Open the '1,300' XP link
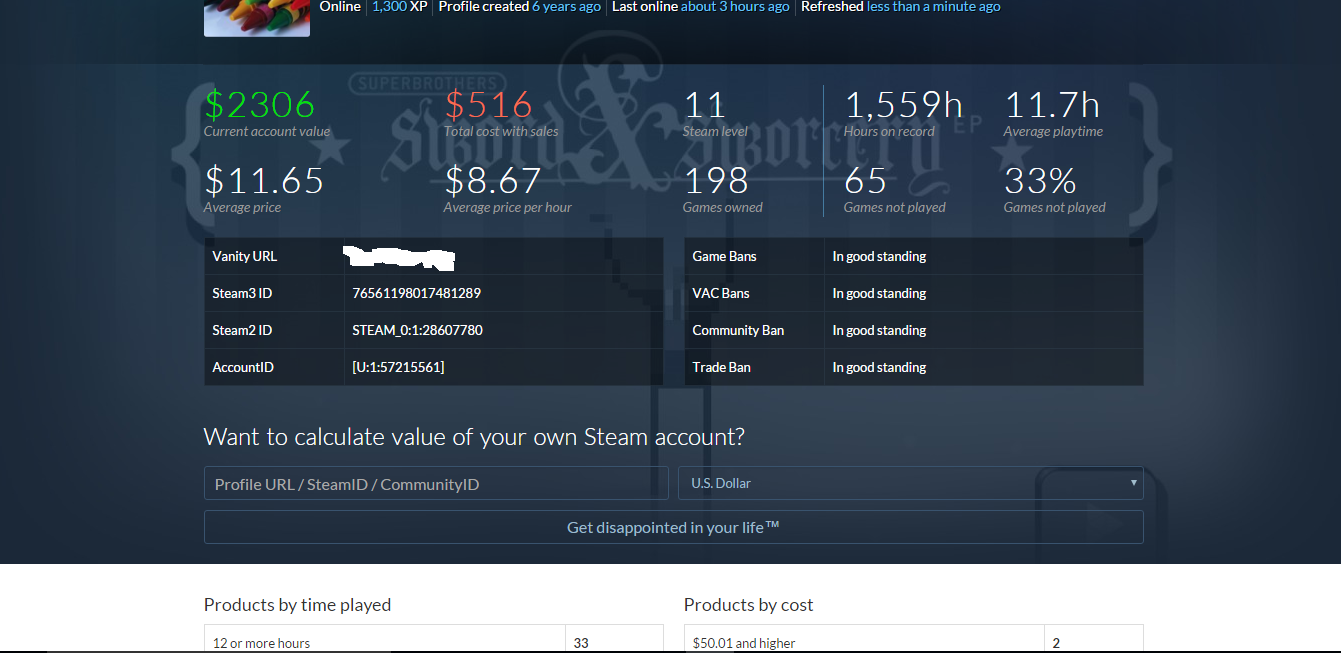 point(389,7)
